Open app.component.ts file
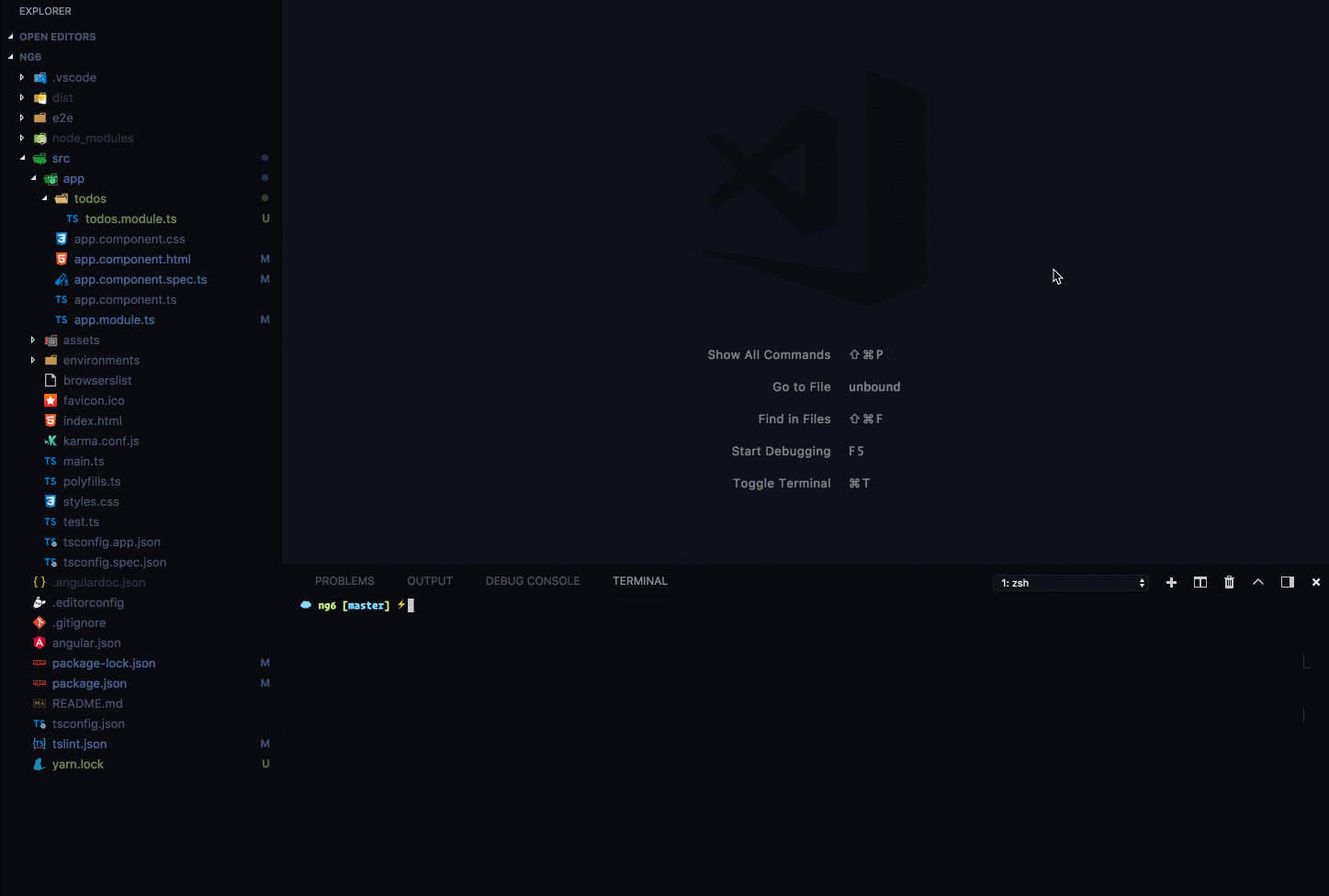 [125, 299]
